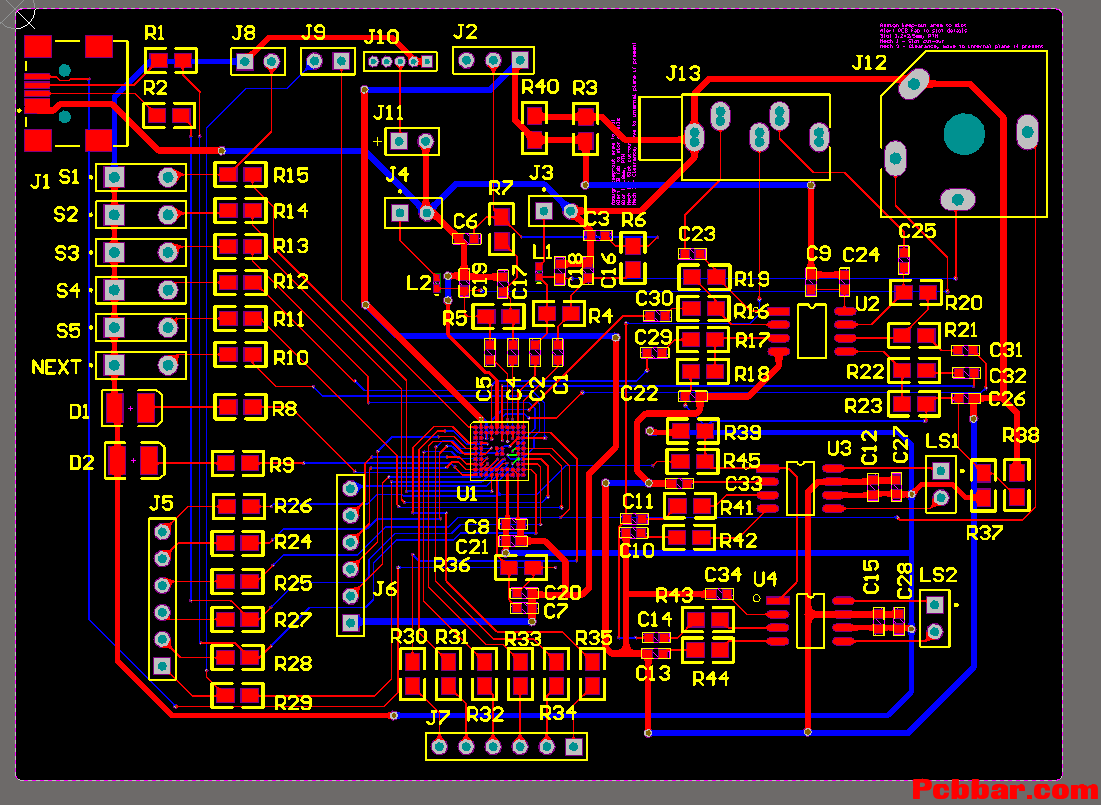Select the R35 designator text
The height and width of the screenshot is (805, 1101).
pyautogui.click(x=594, y=638)
